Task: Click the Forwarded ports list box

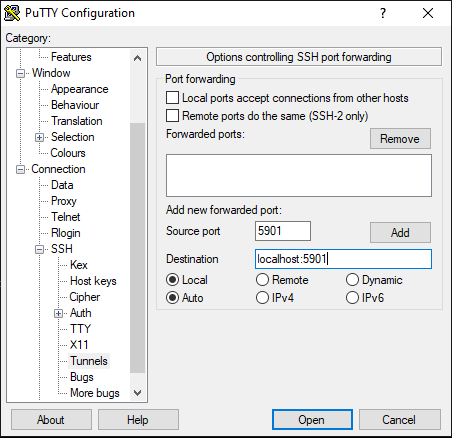Action: tap(299, 175)
